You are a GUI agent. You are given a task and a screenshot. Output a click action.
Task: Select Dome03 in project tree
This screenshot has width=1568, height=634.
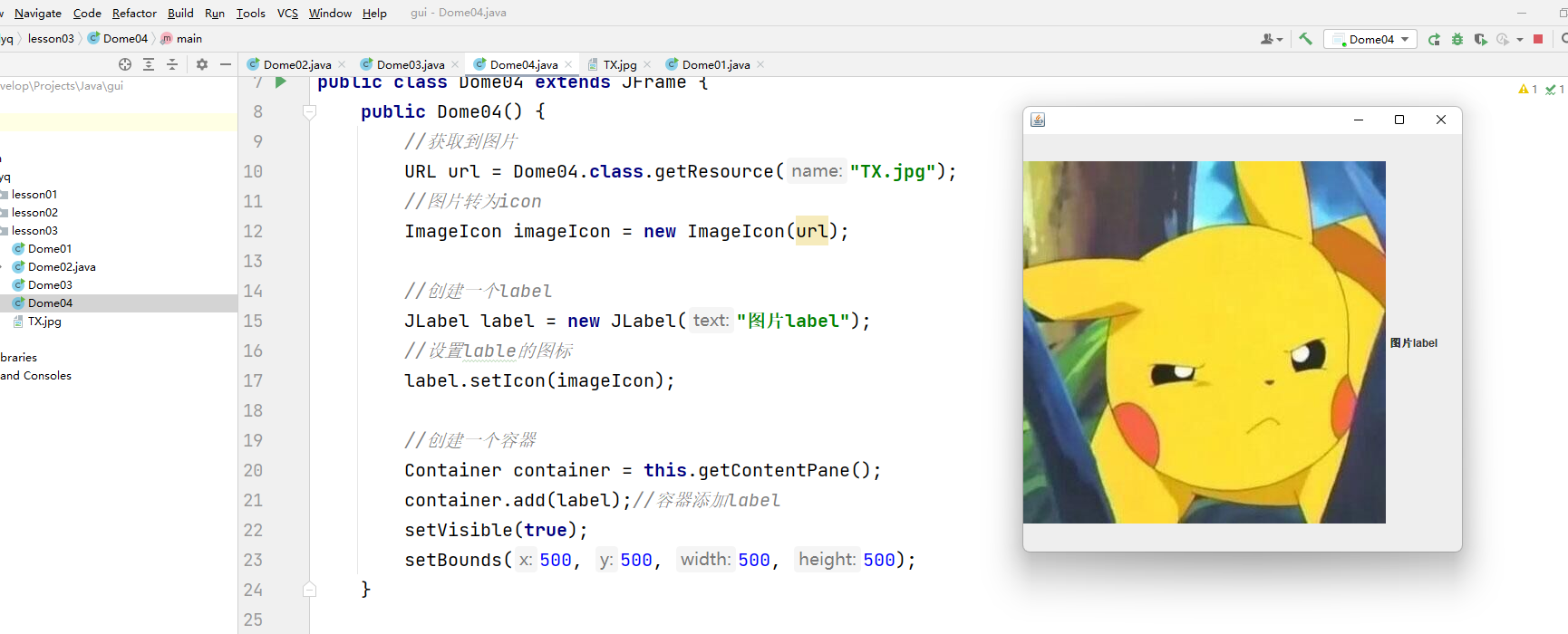point(50,285)
